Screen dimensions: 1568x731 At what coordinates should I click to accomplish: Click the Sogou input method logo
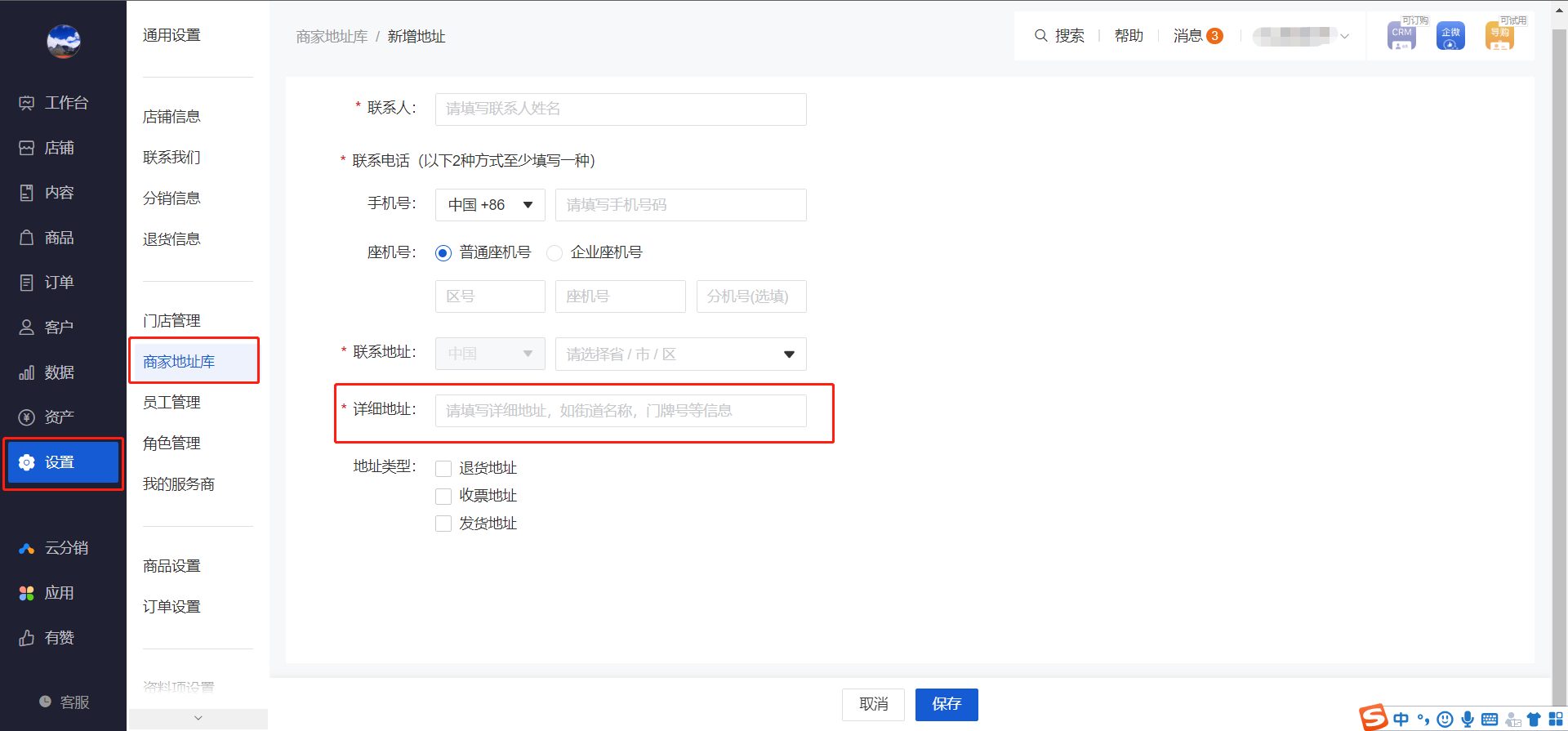[1374, 717]
